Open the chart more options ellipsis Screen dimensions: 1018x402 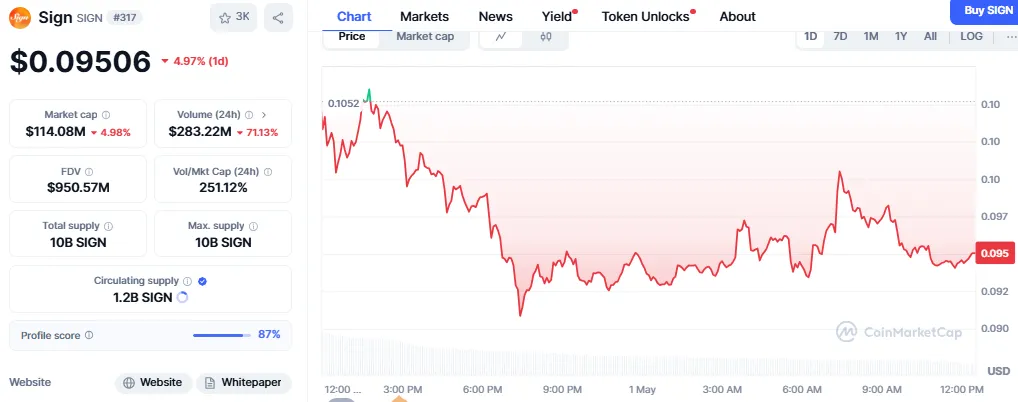pos(1010,37)
